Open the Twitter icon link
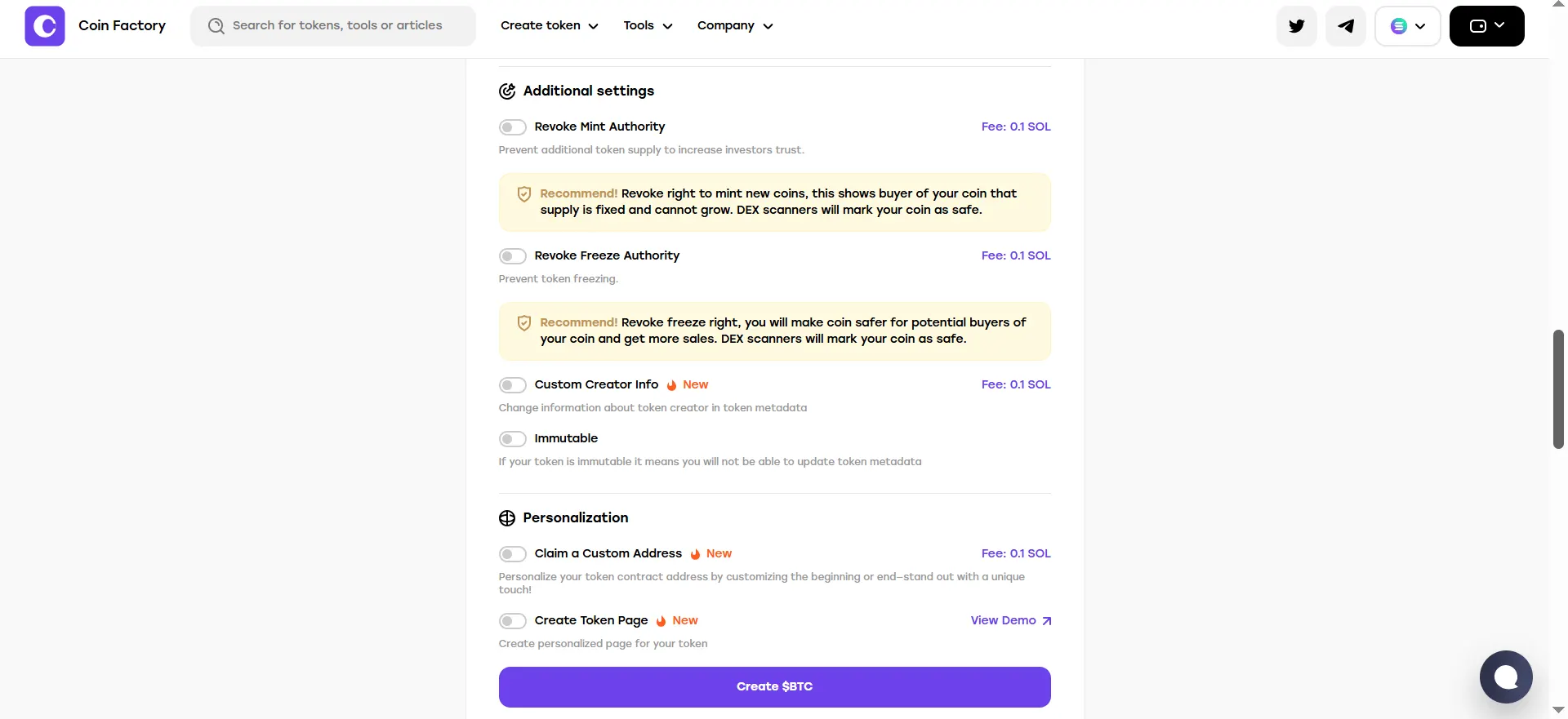Viewport: 1568px width, 719px height. [x=1297, y=26]
